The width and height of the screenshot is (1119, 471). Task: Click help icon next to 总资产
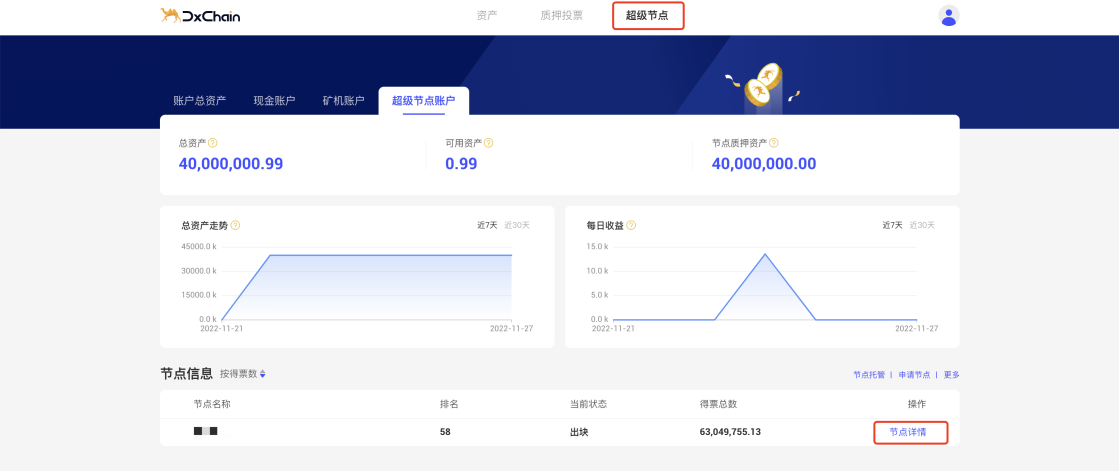212,143
